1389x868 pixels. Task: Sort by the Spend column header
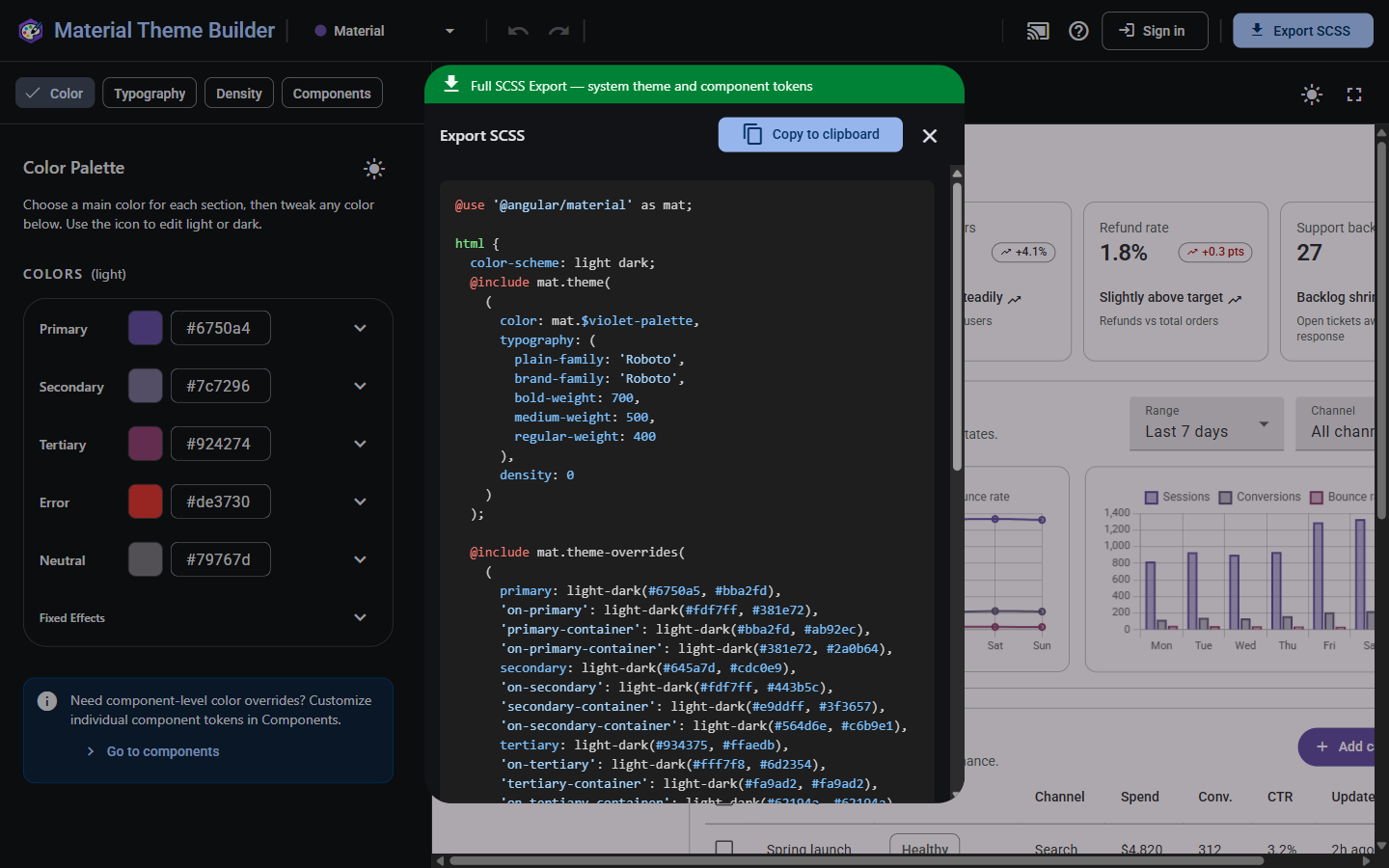1140,797
